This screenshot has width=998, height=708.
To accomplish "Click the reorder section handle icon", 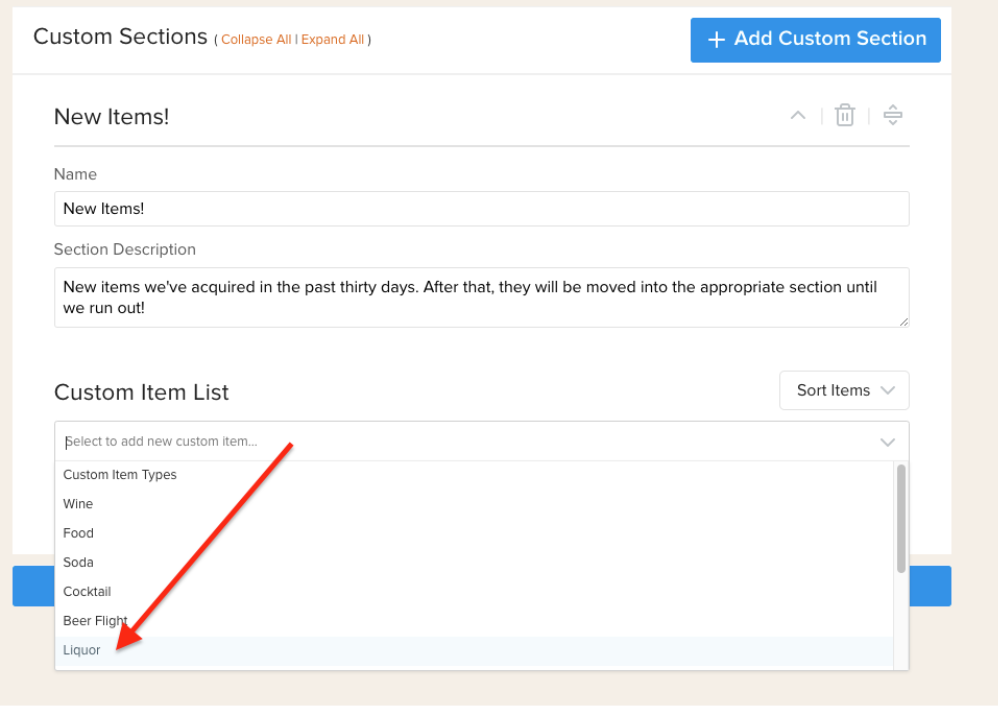I will [892, 115].
